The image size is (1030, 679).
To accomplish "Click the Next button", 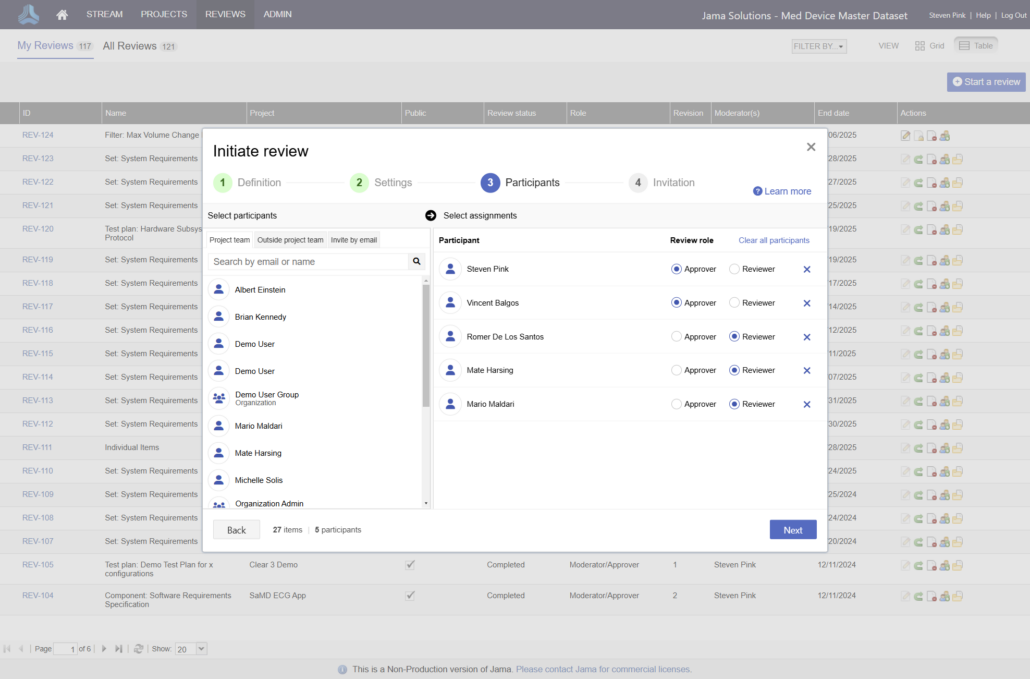I will point(792,530).
